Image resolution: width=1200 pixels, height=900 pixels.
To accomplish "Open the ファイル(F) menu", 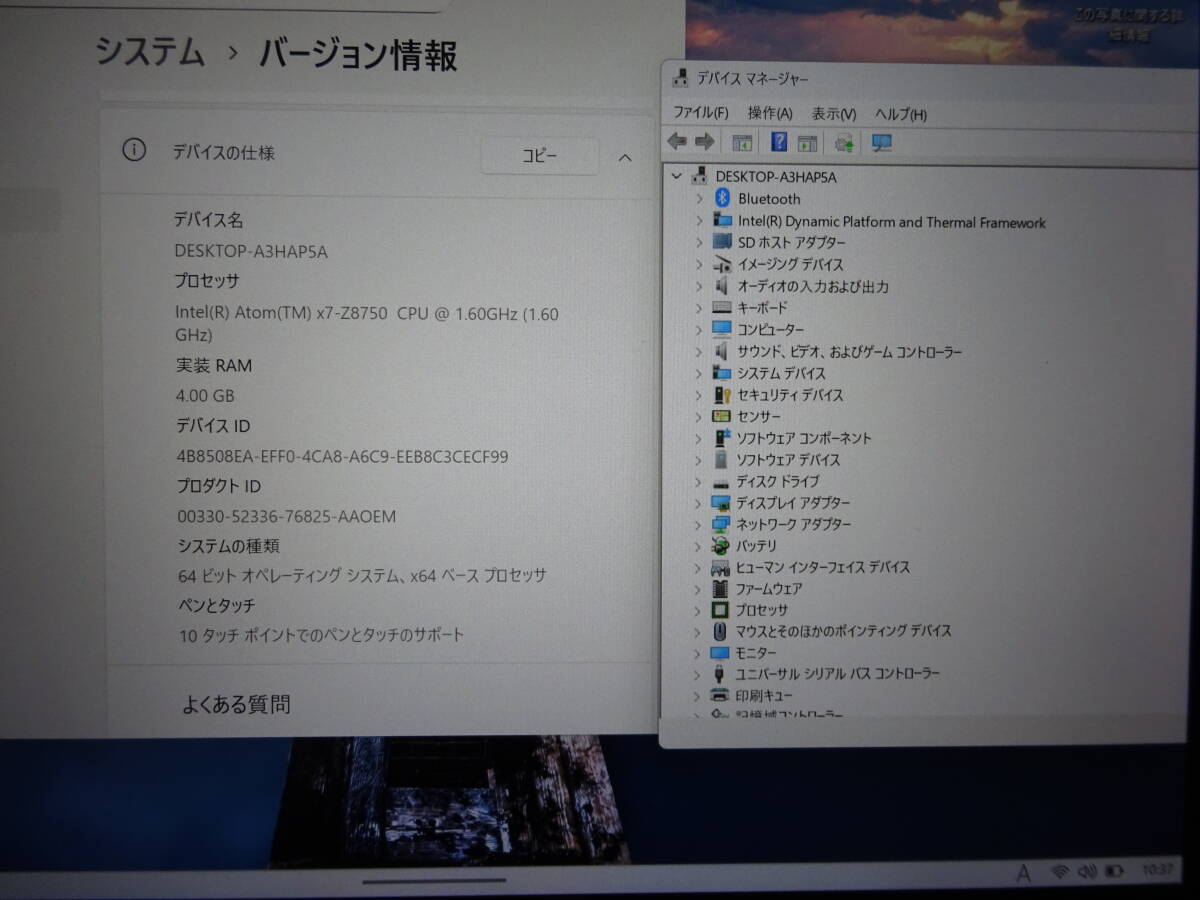I will 700,113.
